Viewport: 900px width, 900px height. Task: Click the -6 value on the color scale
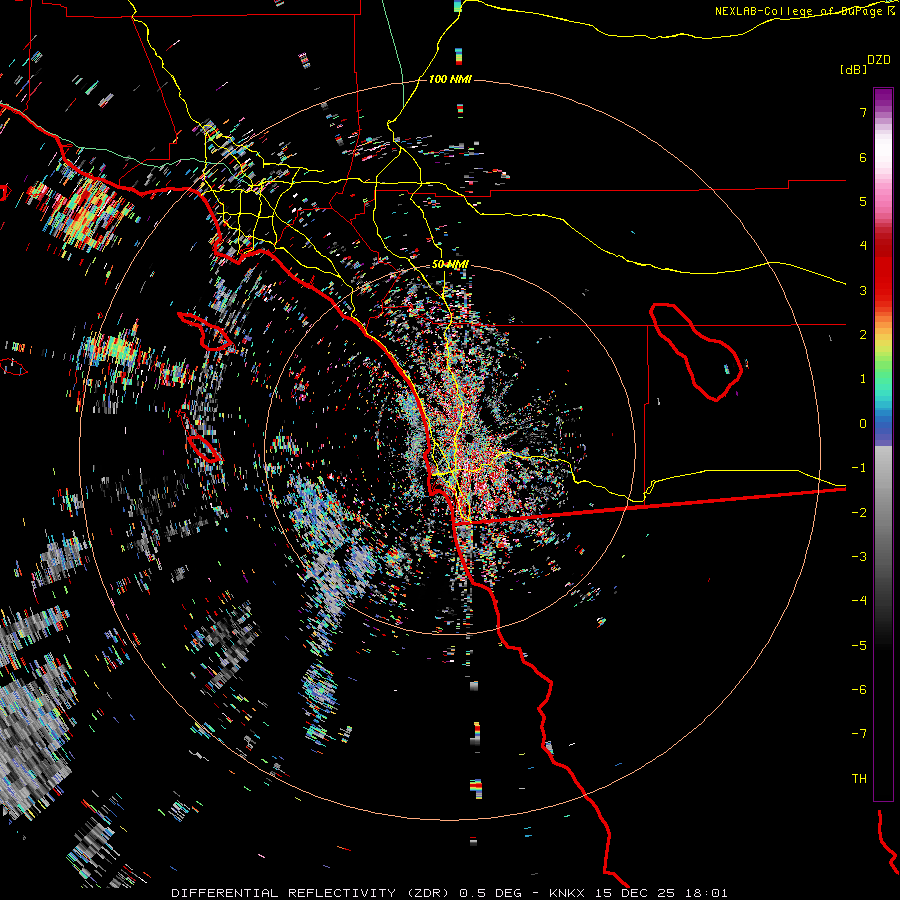[x=859, y=690]
